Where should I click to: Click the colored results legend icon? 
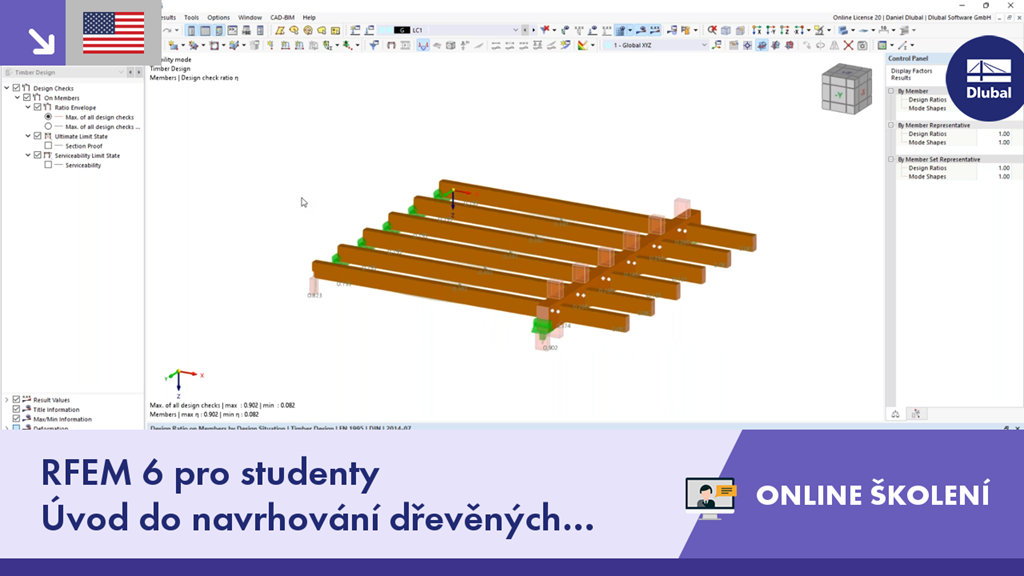click(581, 45)
